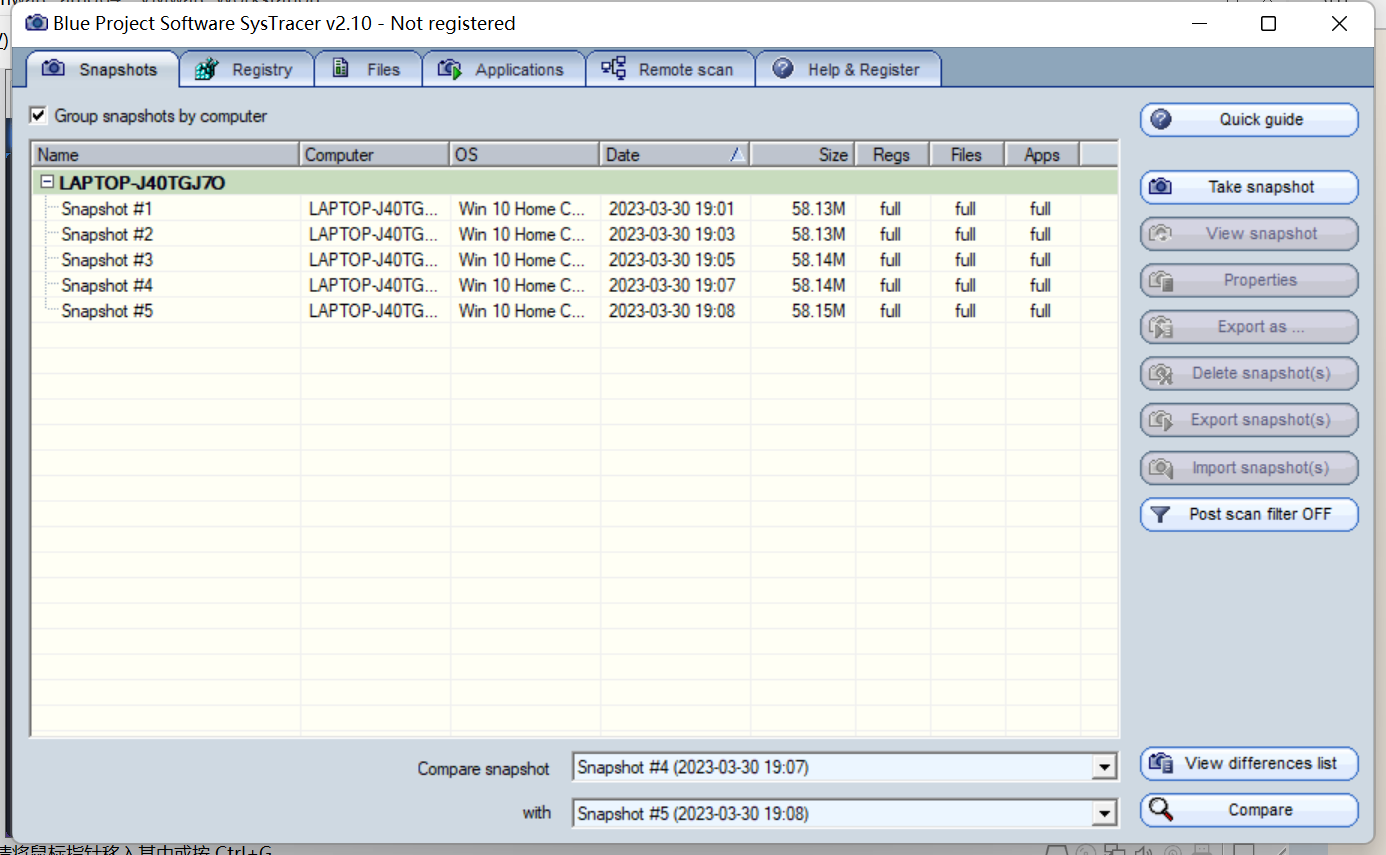
Task: Open the Help & Register tab
Action: (847, 69)
